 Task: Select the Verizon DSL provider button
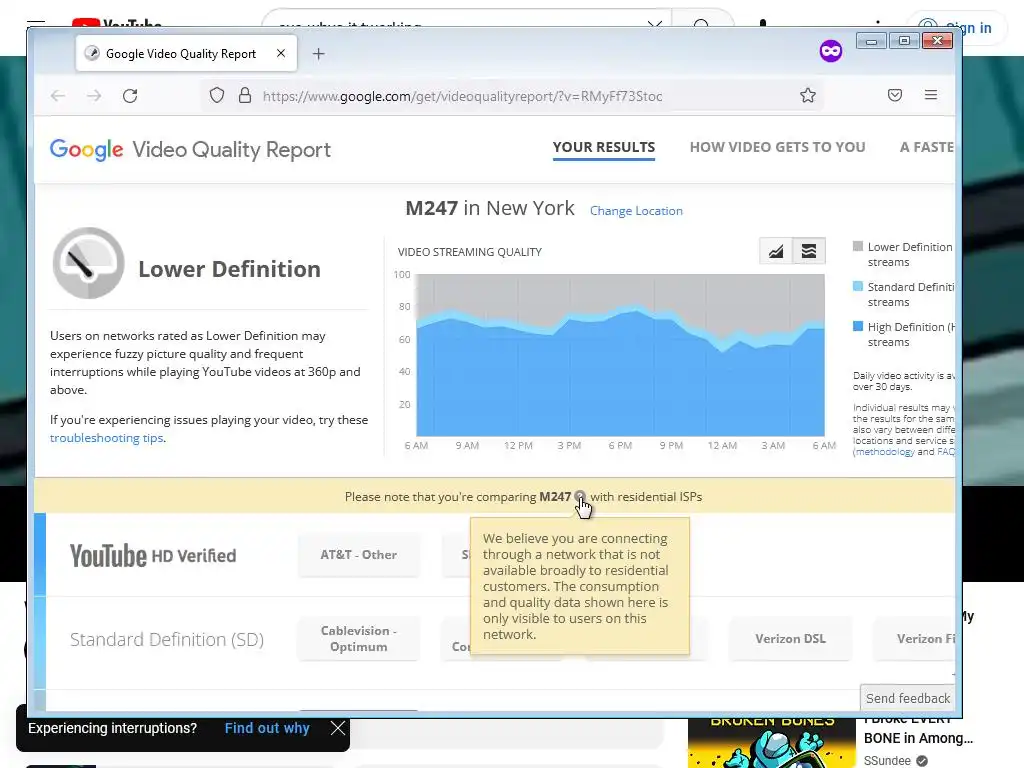[790, 639]
